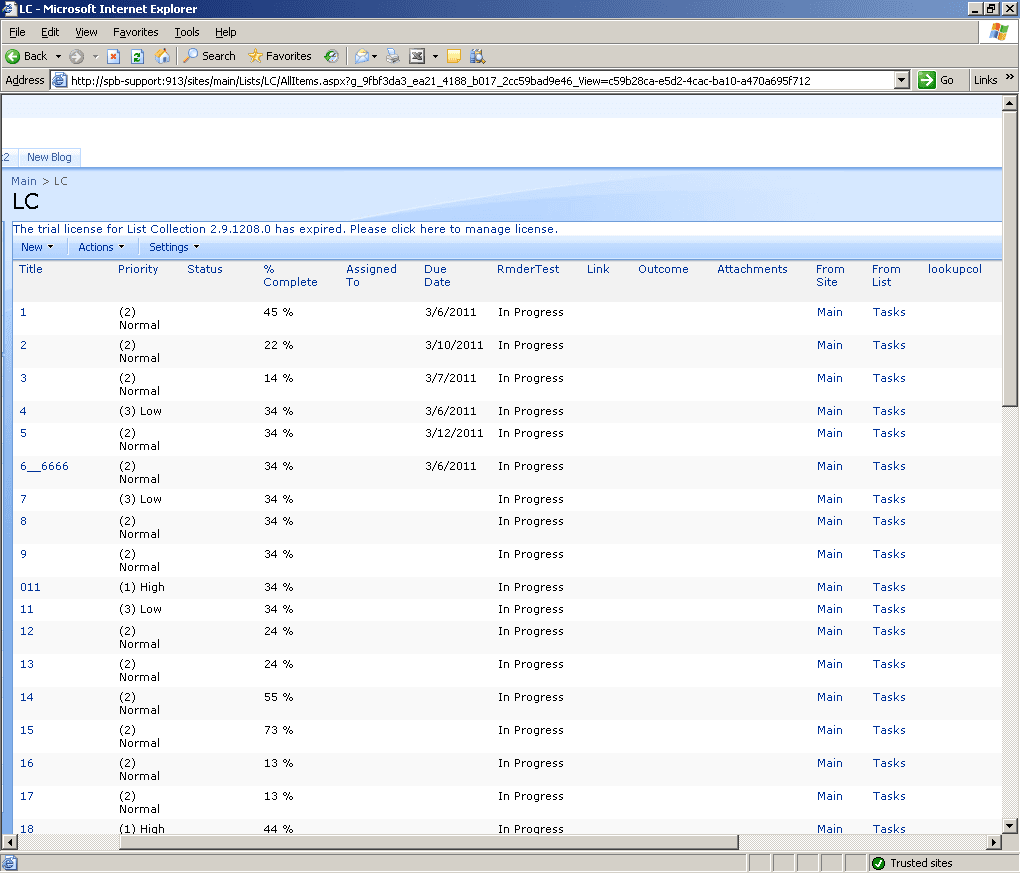Screen dimensions: 1020x873
Task: Open the New dropdown menu
Action: point(37,247)
